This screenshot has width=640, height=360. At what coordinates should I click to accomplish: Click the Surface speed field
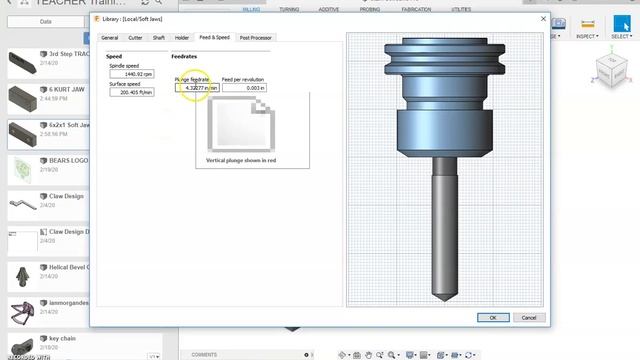coord(131,92)
